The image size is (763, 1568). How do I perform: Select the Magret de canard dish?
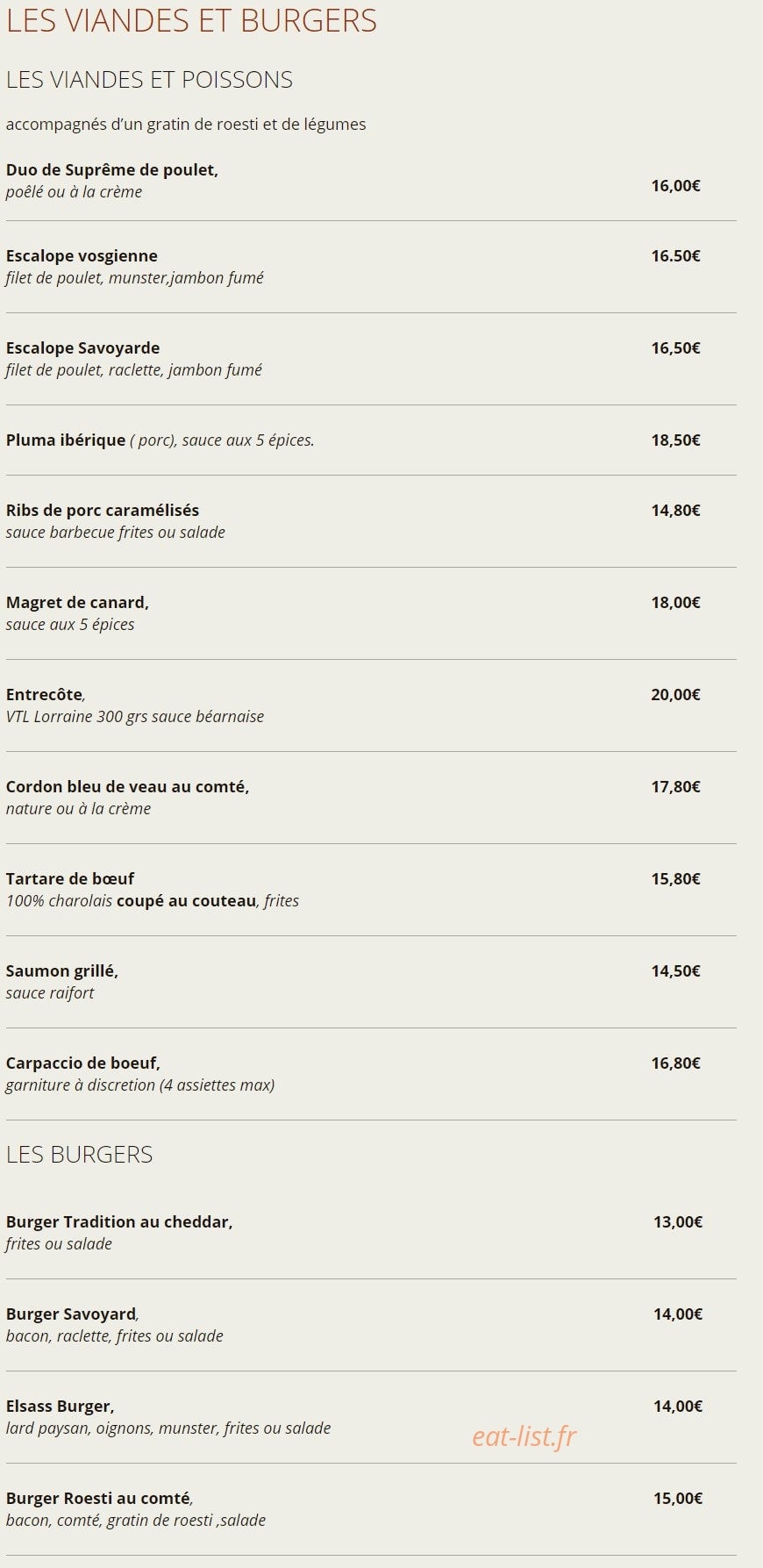(77, 603)
